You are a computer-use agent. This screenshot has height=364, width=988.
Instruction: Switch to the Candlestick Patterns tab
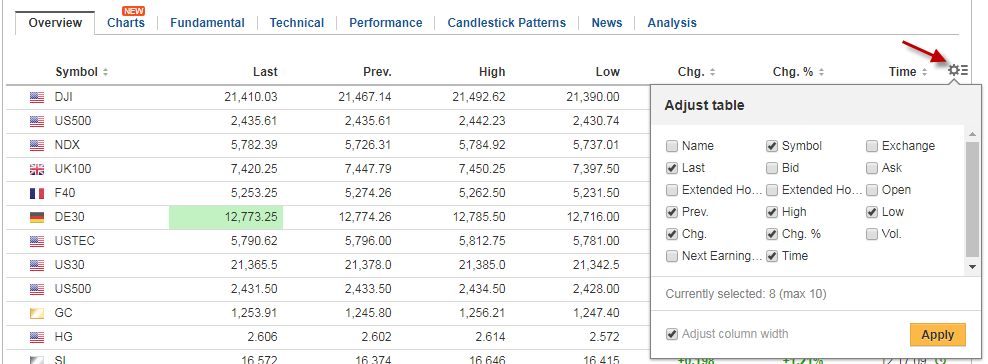click(x=507, y=23)
